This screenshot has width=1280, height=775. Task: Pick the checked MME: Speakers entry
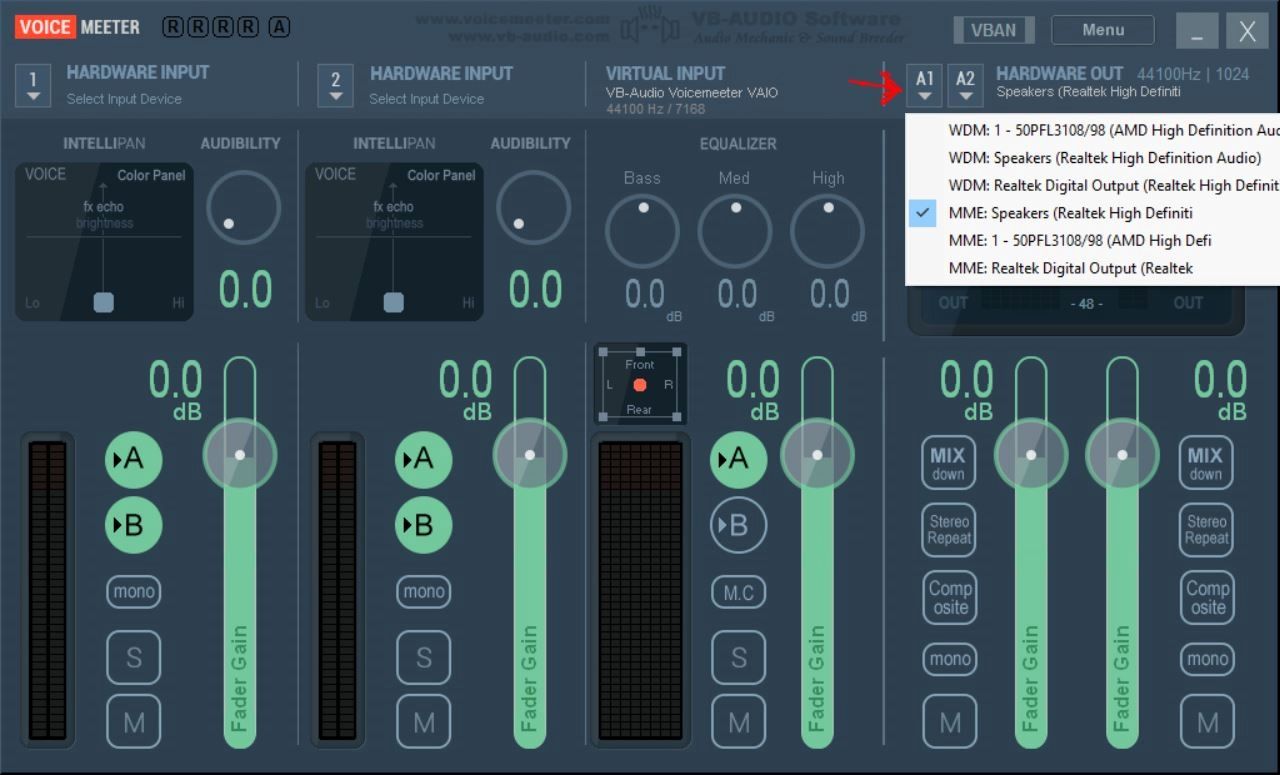pos(1093,213)
